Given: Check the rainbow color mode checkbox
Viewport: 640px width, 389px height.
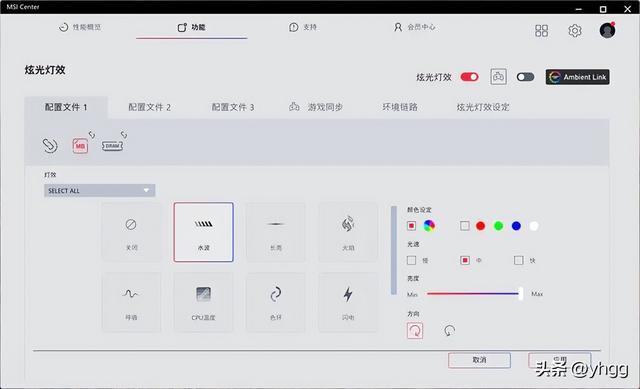Looking at the screenshot, I should tap(411, 226).
